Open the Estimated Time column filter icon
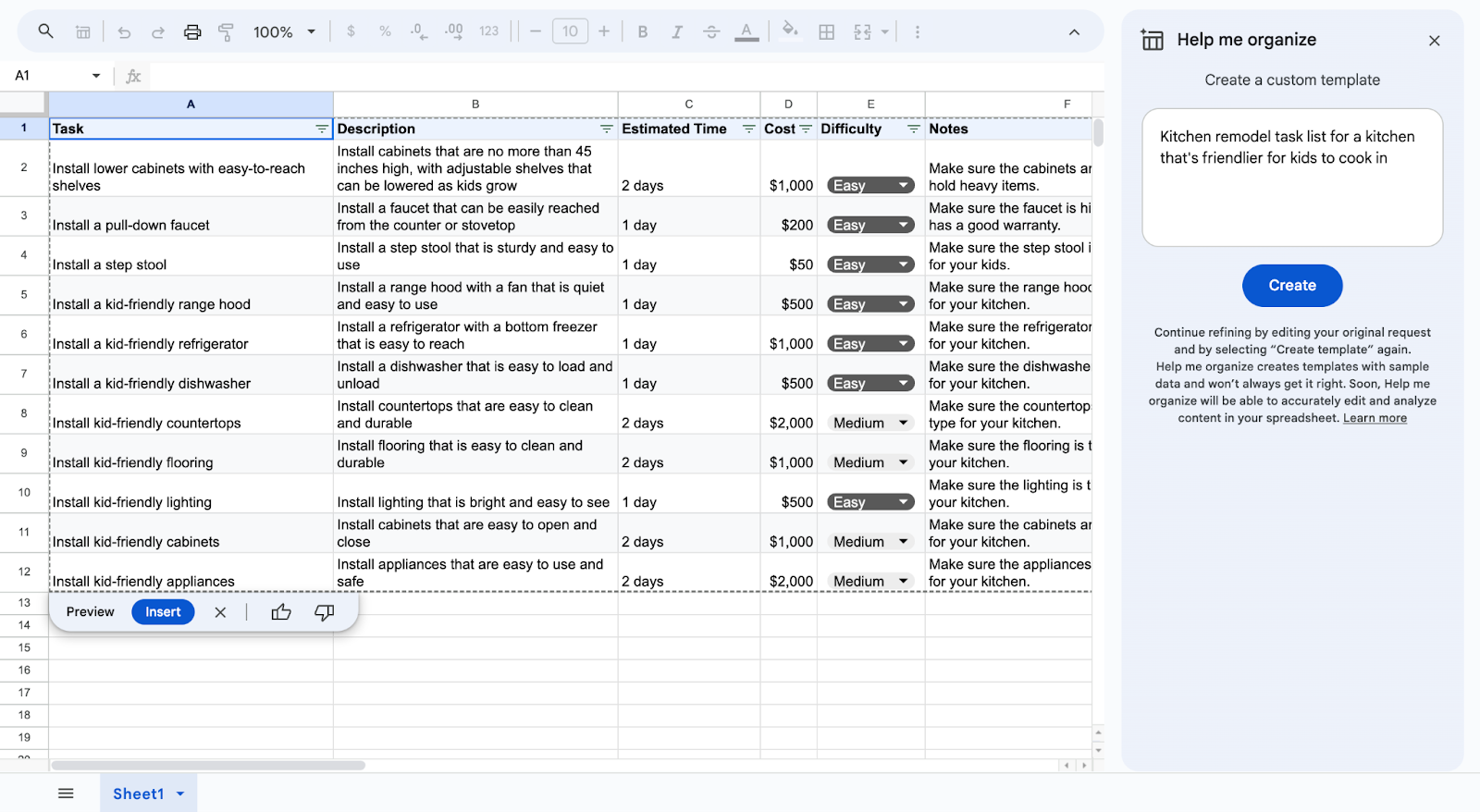Screen dimensions: 1480x812 [x=749, y=129]
